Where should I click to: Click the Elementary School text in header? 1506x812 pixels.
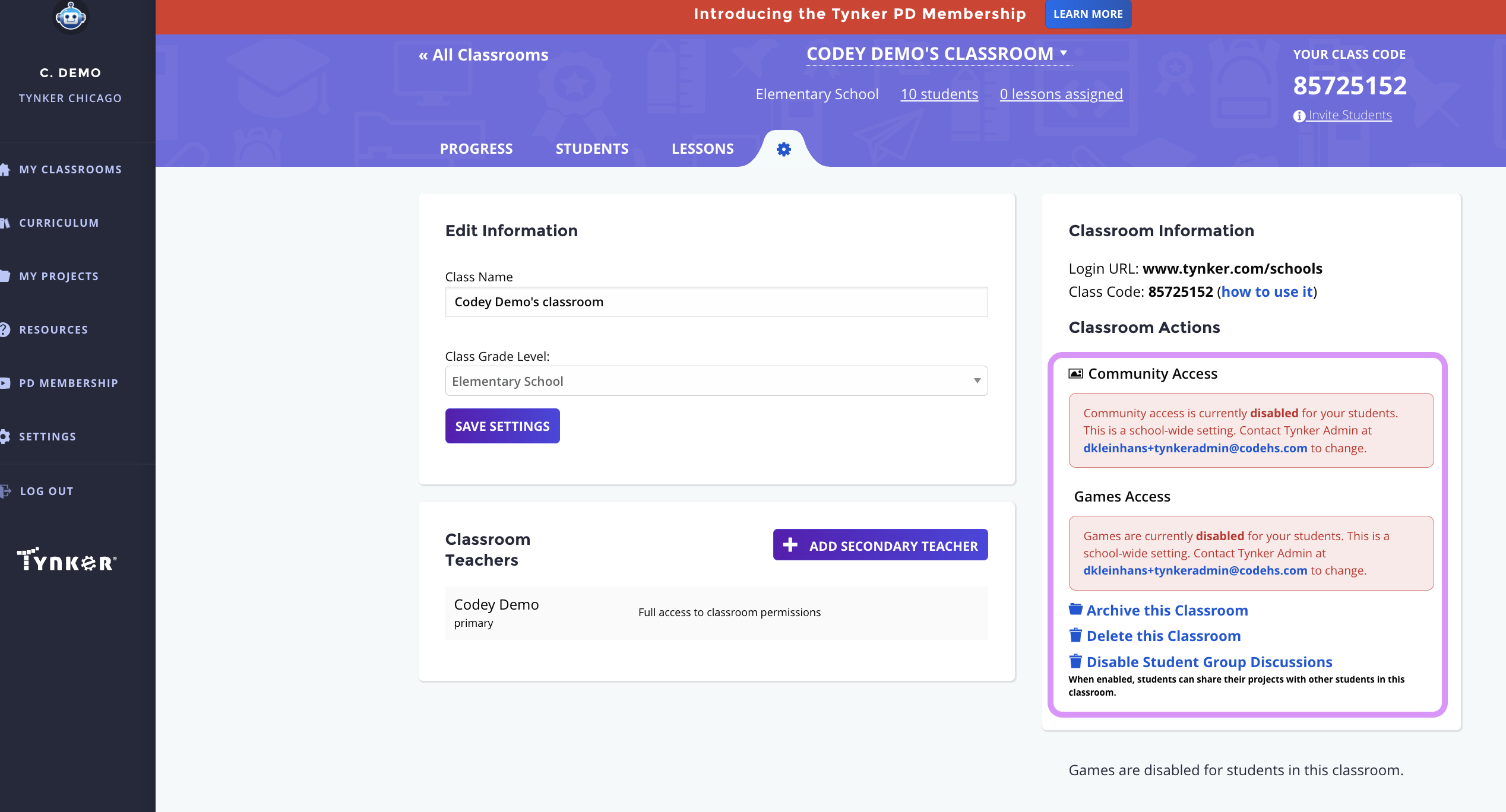[817, 94]
